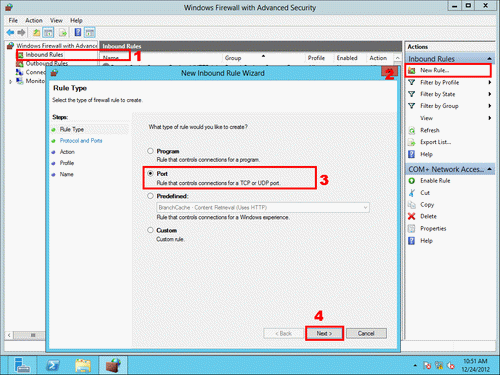The width and height of the screenshot is (500, 375).
Task: Click the disabled Back button
Action: (283, 333)
